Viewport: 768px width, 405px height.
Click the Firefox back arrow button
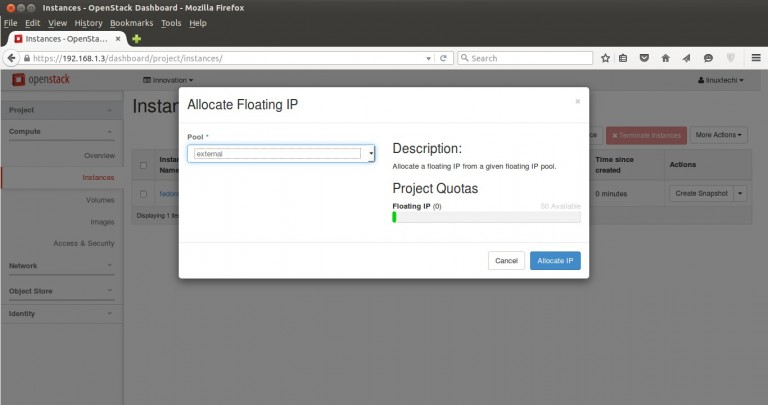pyautogui.click(x=11, y=58)
